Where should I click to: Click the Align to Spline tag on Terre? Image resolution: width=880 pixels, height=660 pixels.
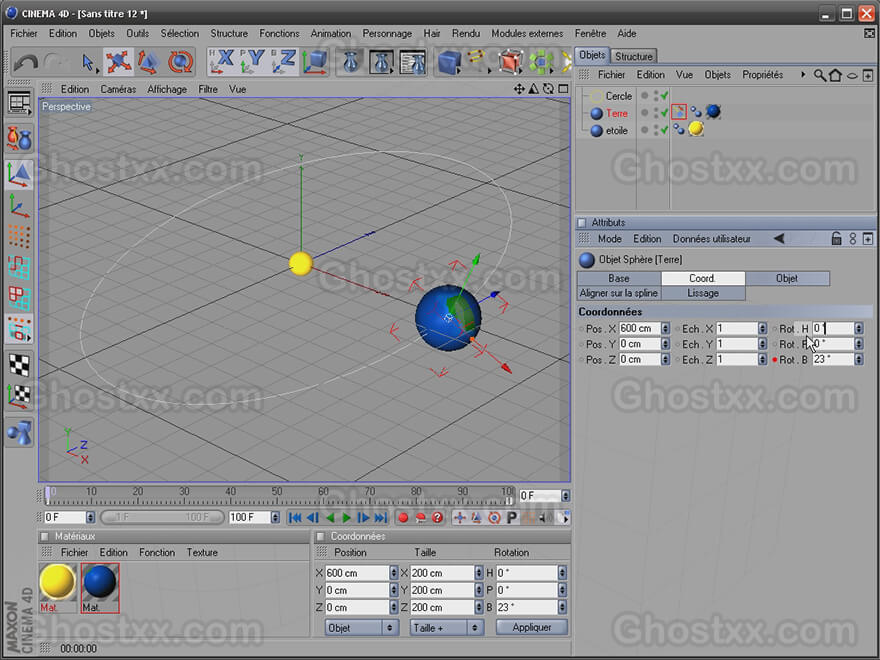679,112
